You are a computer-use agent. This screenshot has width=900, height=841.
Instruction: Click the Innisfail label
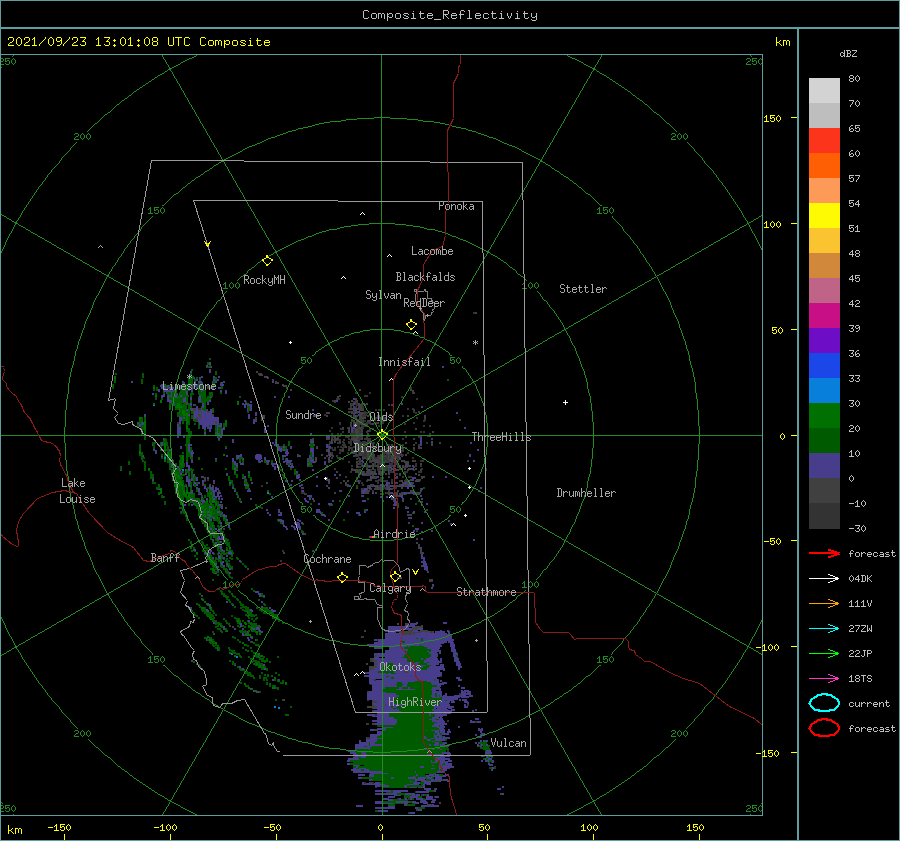pos(404,362)
